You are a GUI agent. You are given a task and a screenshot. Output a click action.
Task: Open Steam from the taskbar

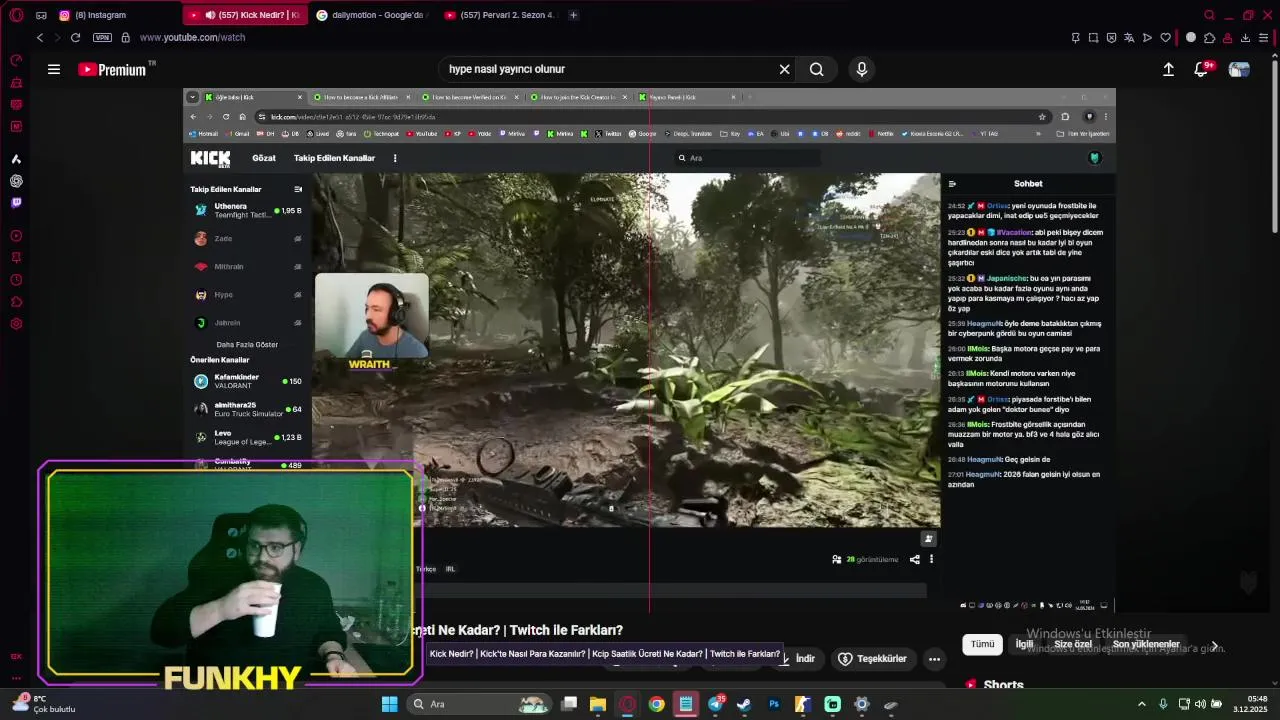pos(744,704)
